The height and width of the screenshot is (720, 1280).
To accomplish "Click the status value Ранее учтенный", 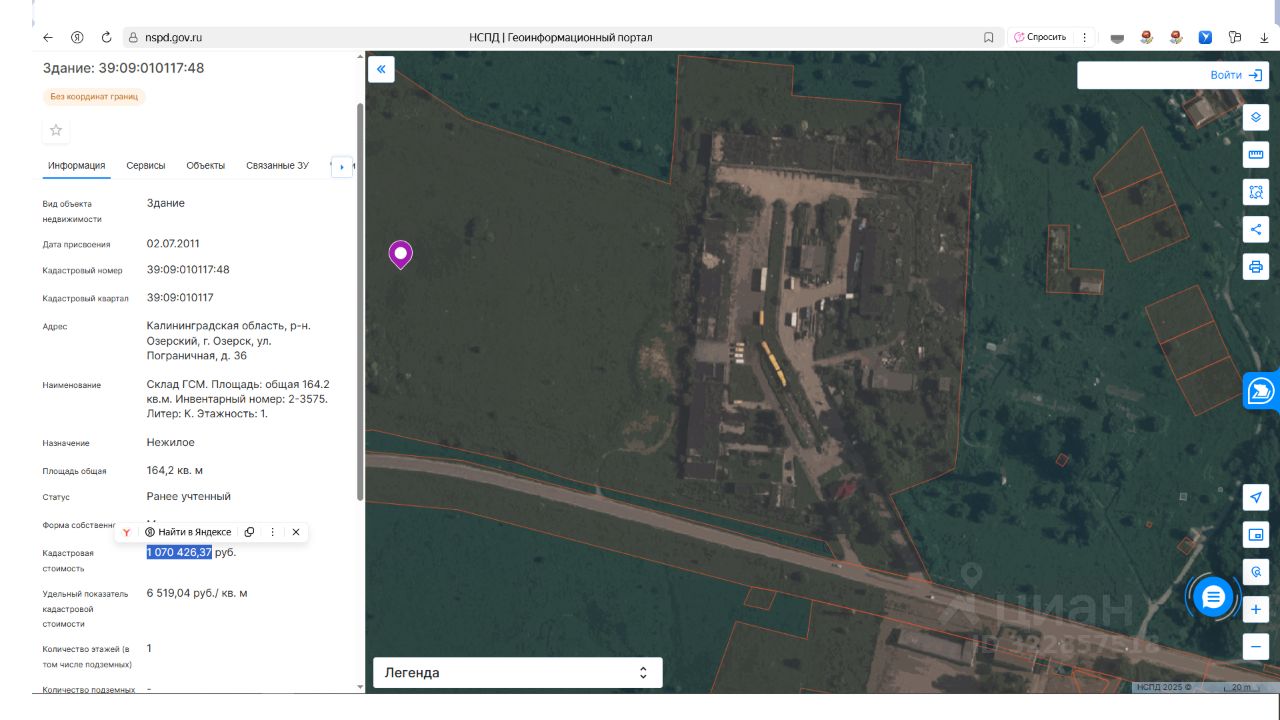I will pyautogui.click(x=189, y=496).
